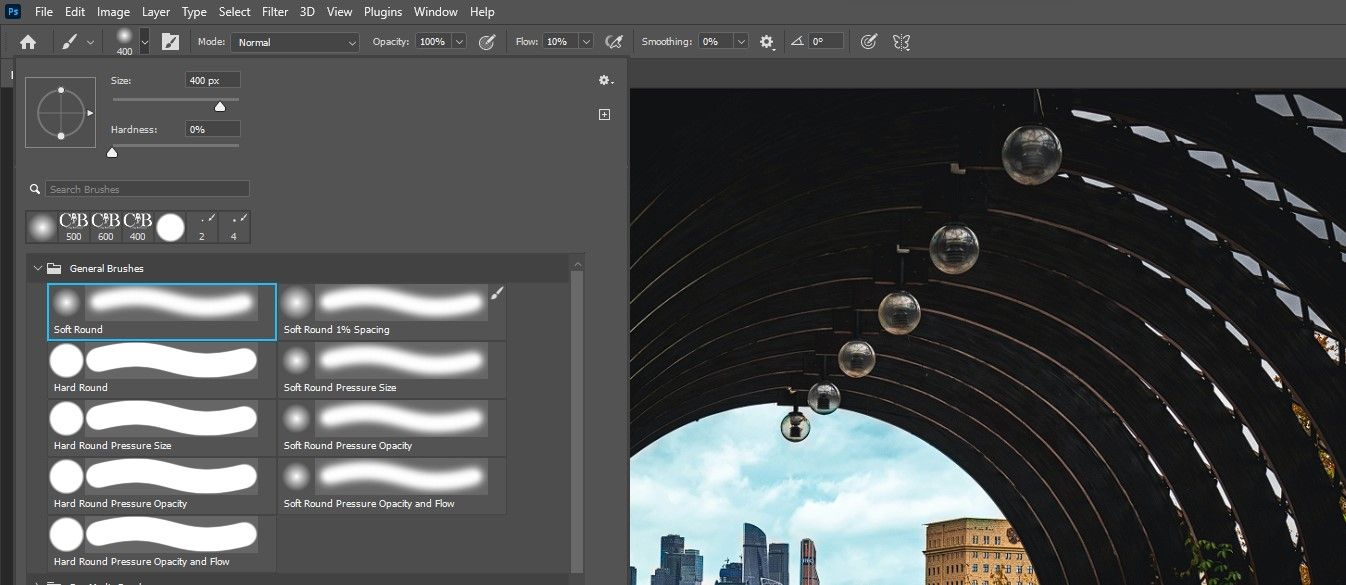This screenshot has height=585, width=1346.
Task: Toggle pressure for opacity button
Action: tap(487, 42)
